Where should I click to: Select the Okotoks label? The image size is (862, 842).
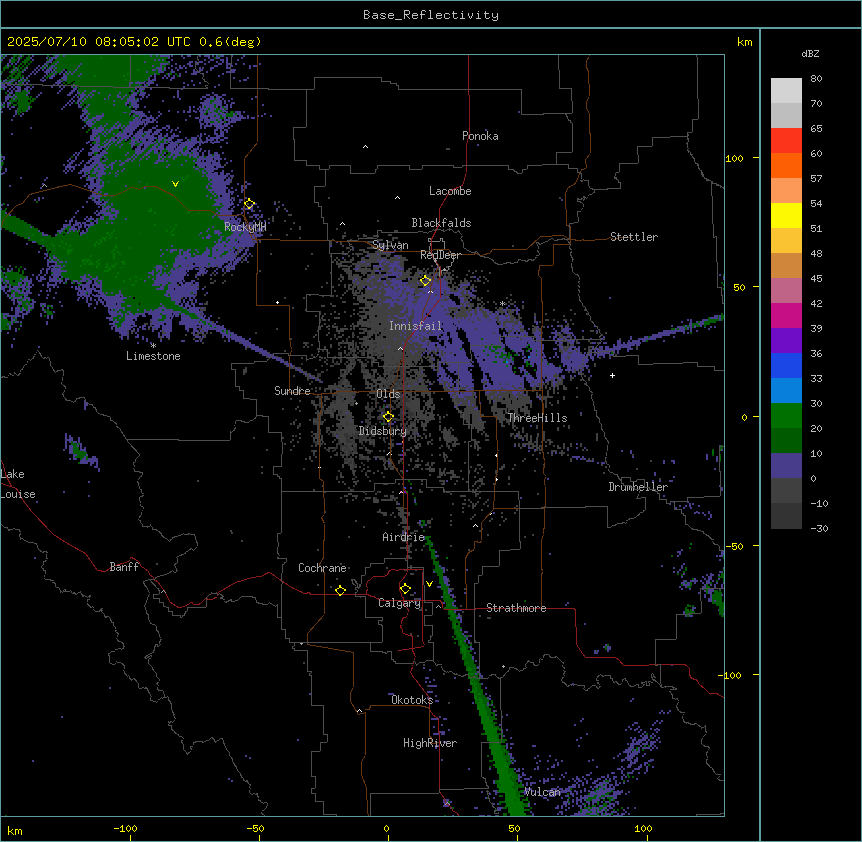[412, 700]
